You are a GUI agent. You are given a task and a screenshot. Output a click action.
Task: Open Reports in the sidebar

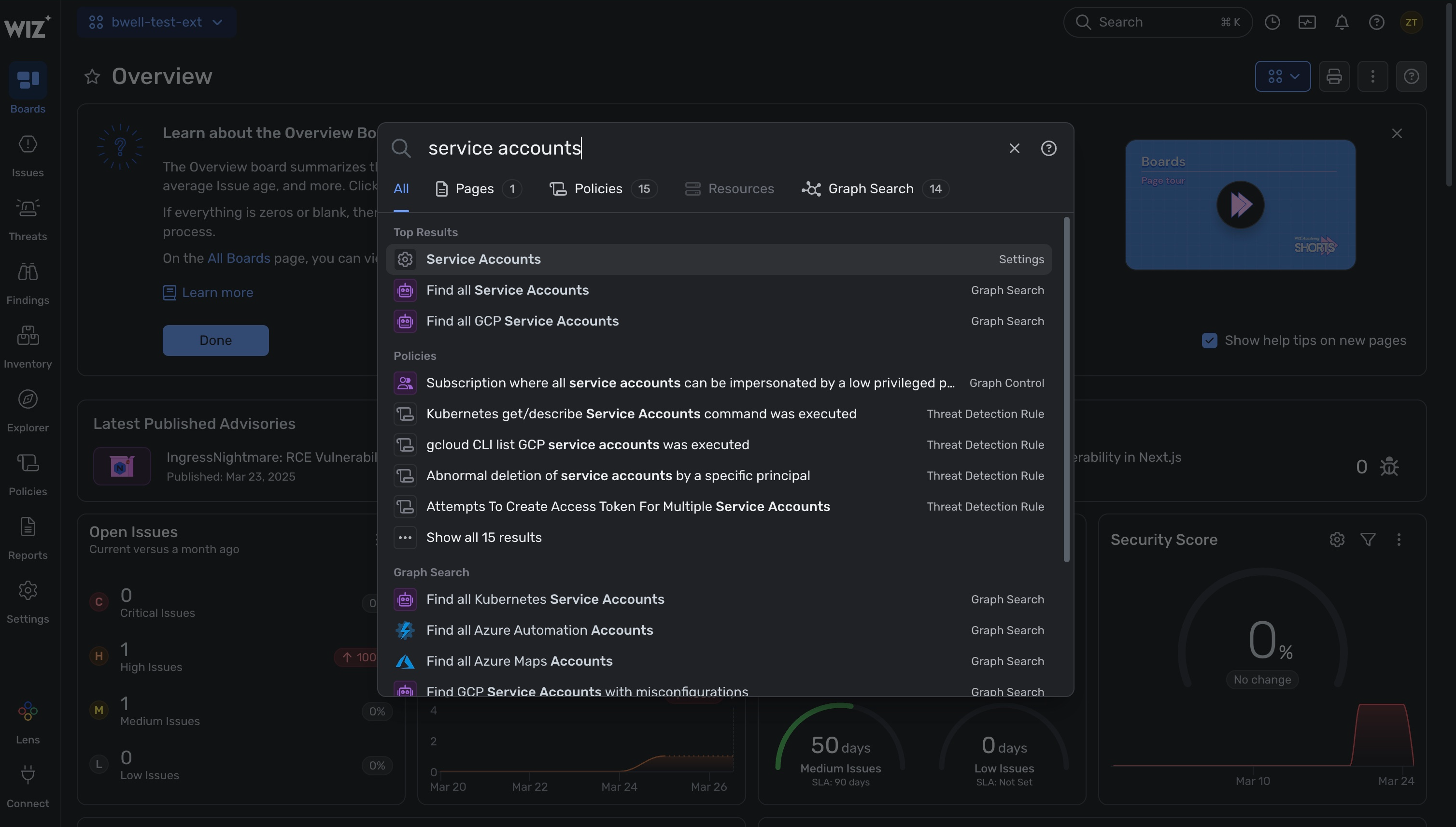(28, 539)
